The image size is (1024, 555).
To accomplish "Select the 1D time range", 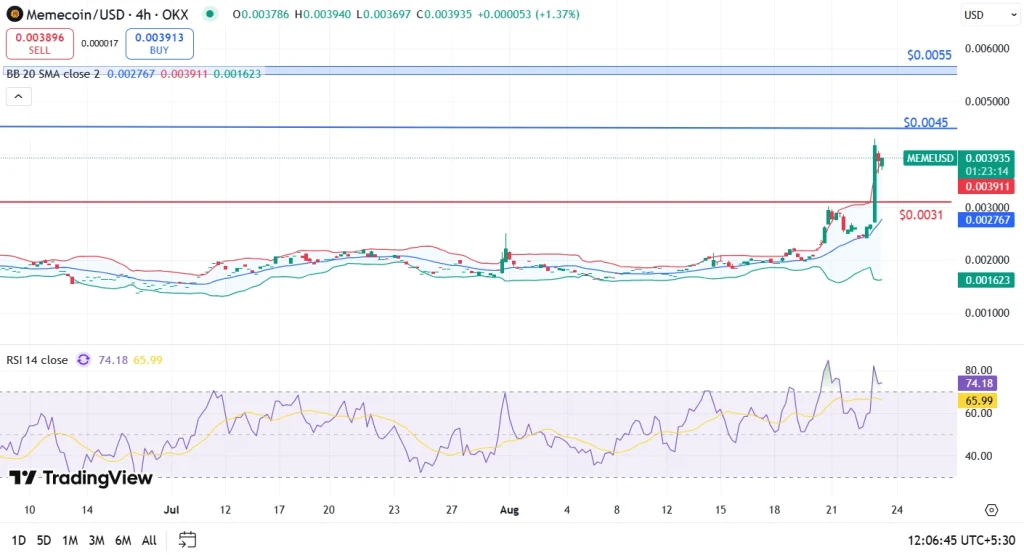I will (17, 540).
